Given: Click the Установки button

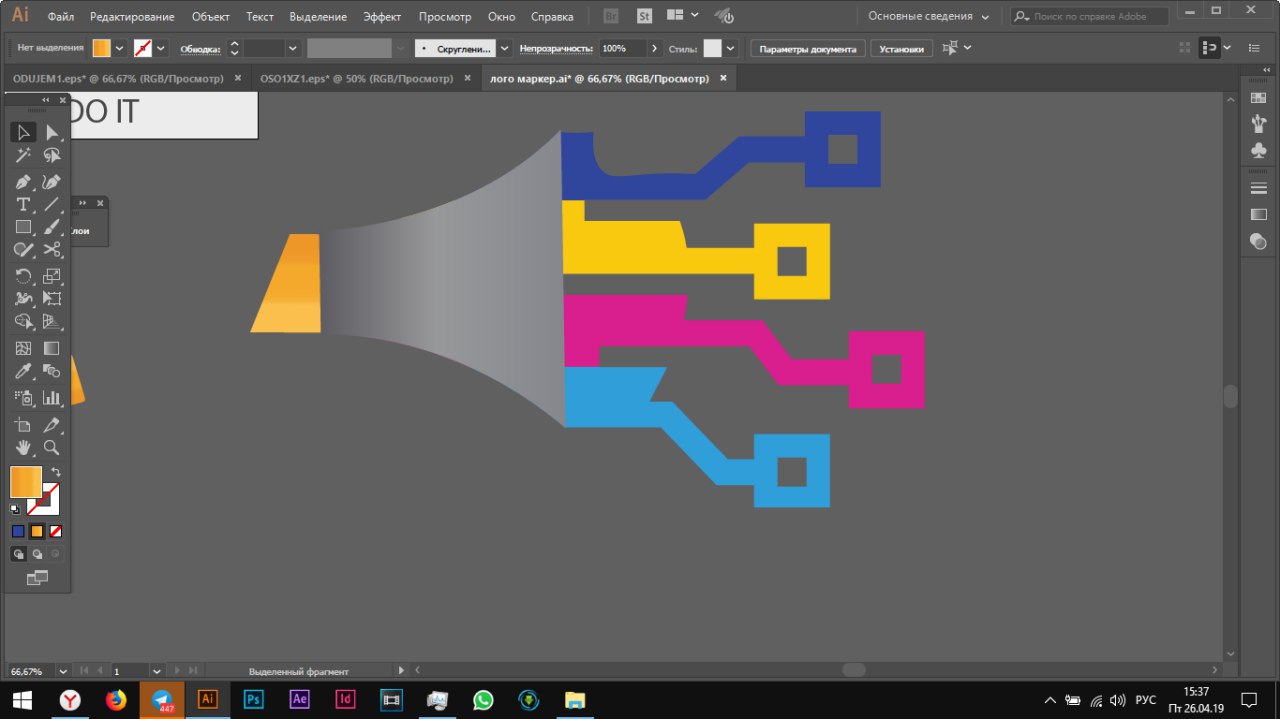Looking at the screenshot, I should (x=901, y=48).
